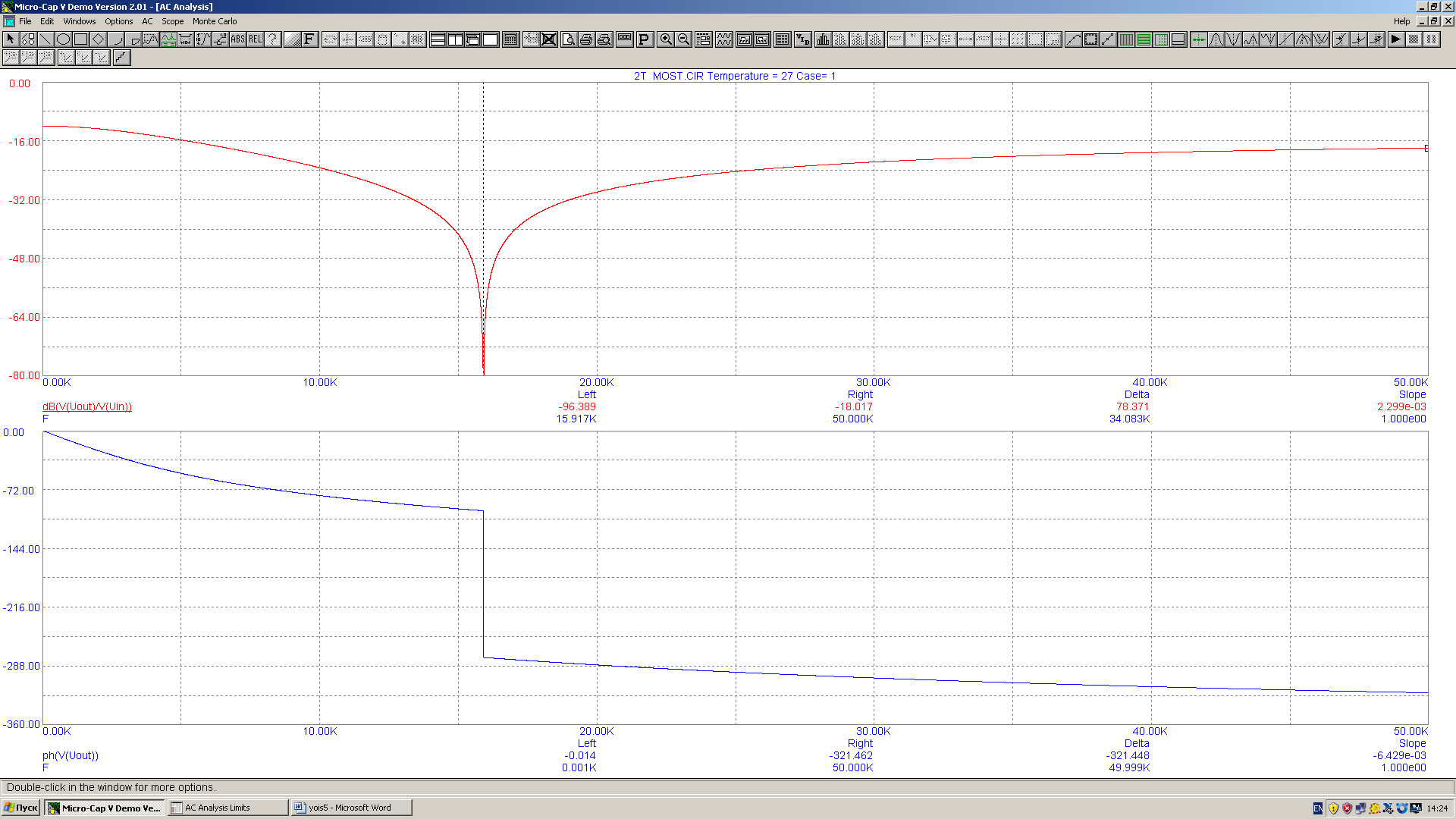Image resolution: width=1456 pixels, height=819 pixels.
Task: Click the P properties toolbar button
Action: tap(644, 39)
